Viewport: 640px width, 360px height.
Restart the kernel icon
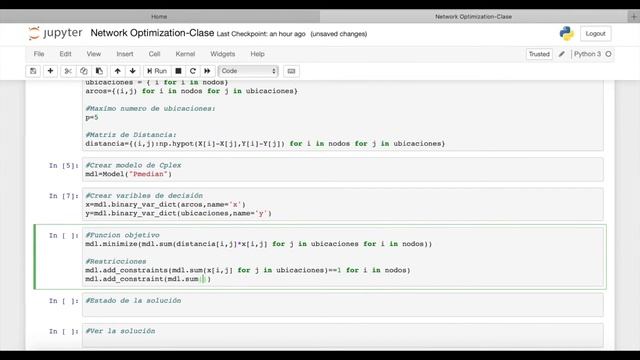click(x=193, y=71)
